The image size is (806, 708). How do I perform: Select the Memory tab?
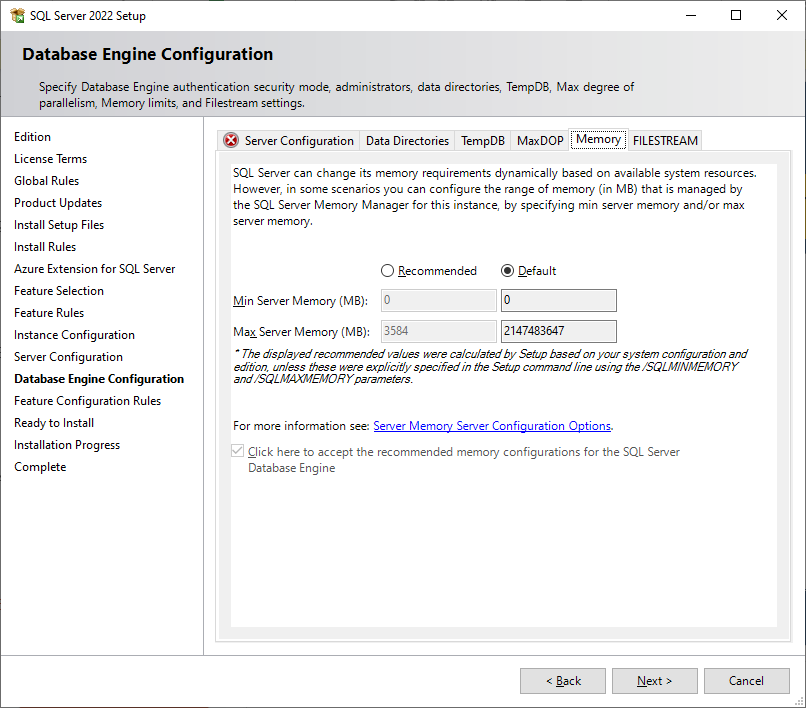coord(598,140)
